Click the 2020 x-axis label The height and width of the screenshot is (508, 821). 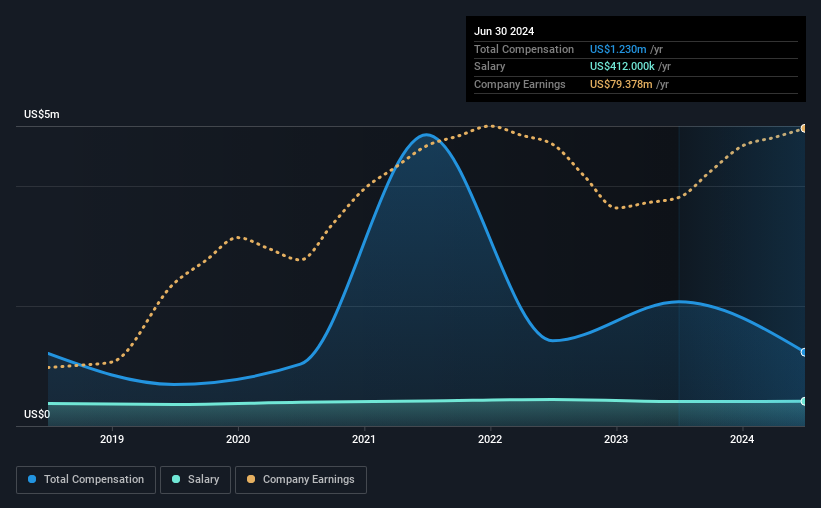tap(238, 439)
